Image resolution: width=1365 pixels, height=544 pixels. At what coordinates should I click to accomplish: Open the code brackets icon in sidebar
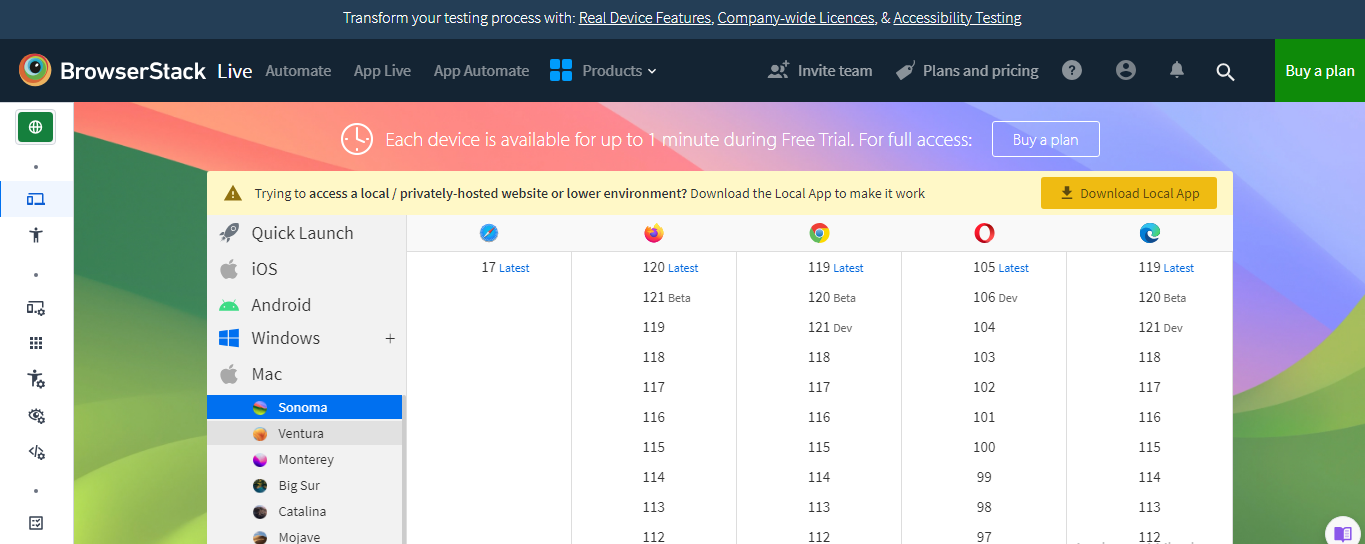pos(36,452)
